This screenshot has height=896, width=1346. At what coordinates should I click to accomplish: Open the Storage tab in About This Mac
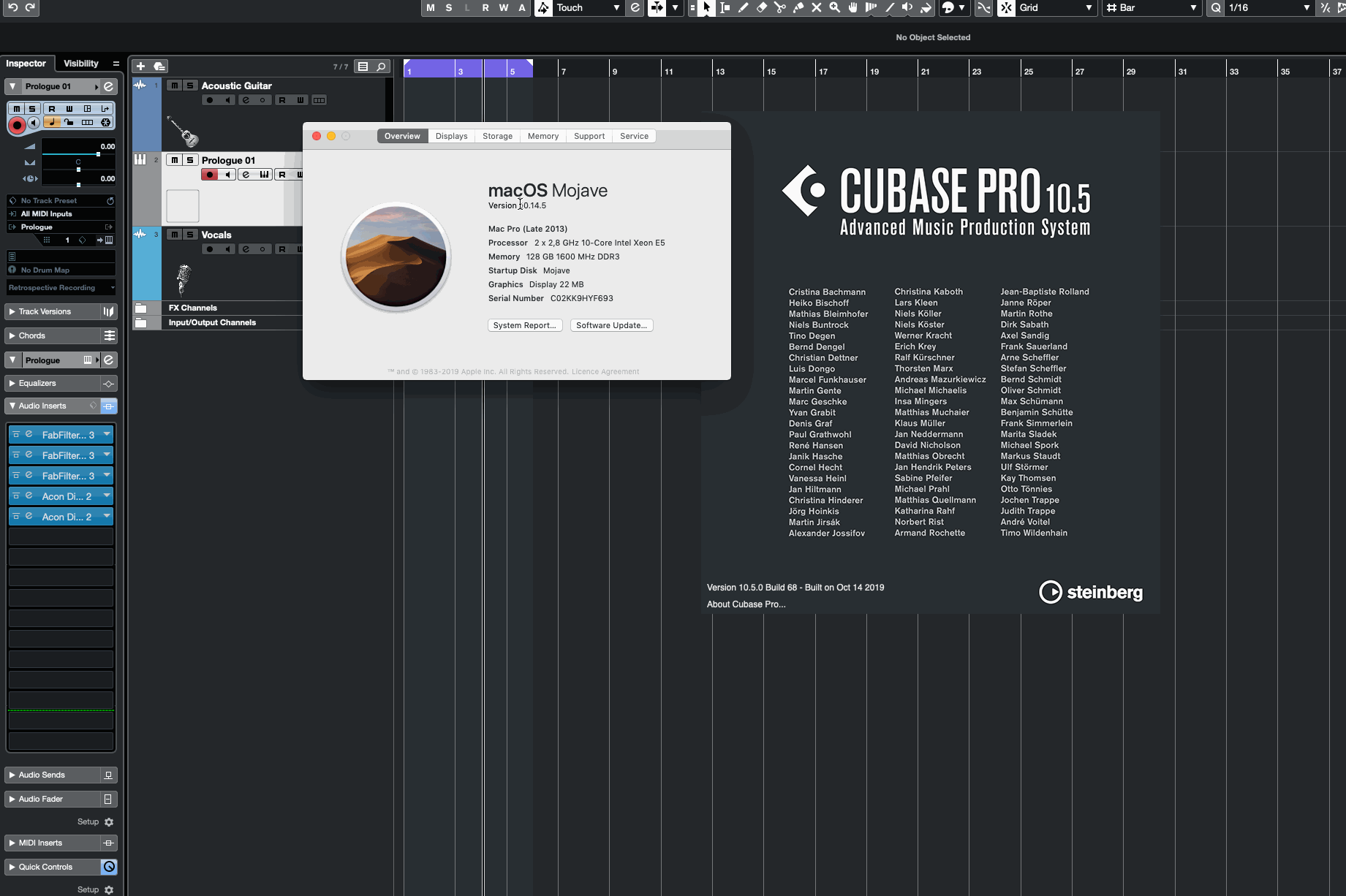point(497,136)
